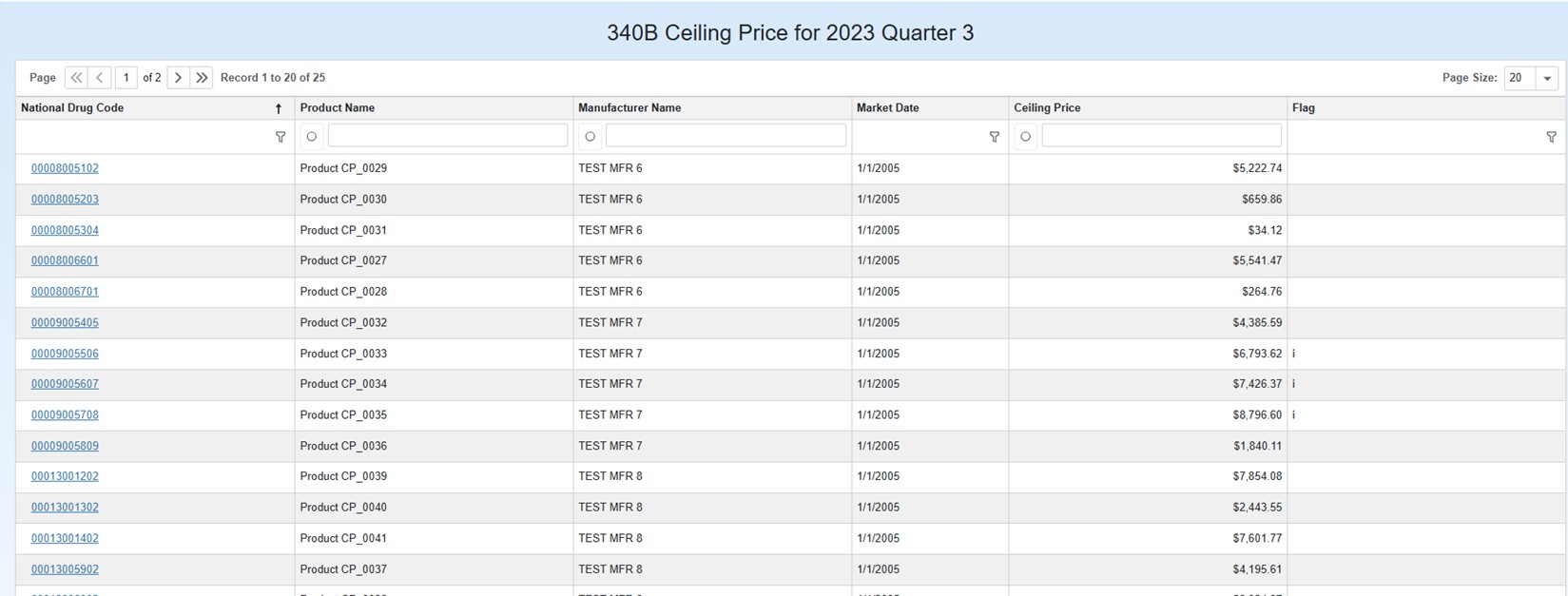This screenshot has width=1568, height=596.
Task: Open Product Name filter operator circle
Action: [x=311, y=137]
